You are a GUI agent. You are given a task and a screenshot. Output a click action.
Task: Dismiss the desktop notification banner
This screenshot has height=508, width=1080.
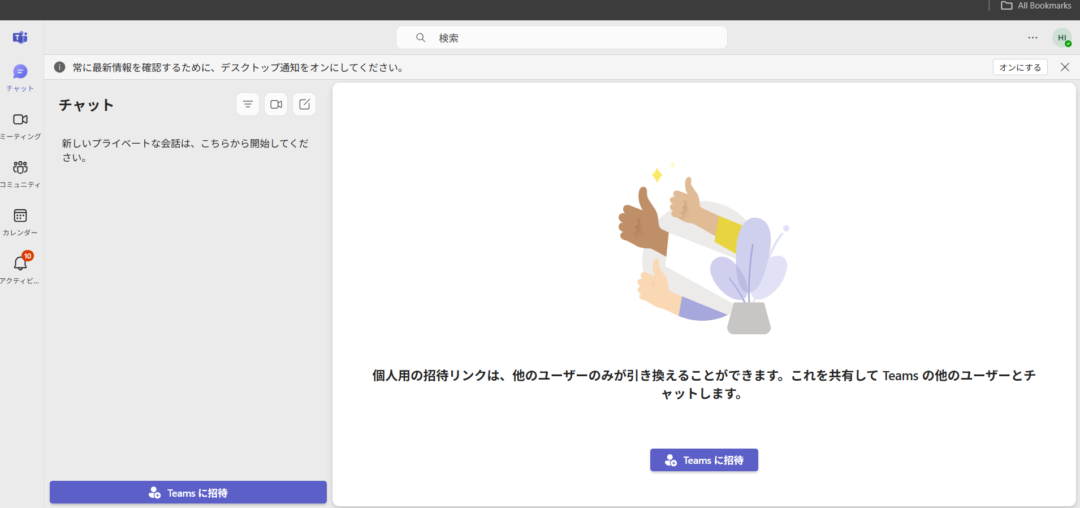[x=1065, y=67]
